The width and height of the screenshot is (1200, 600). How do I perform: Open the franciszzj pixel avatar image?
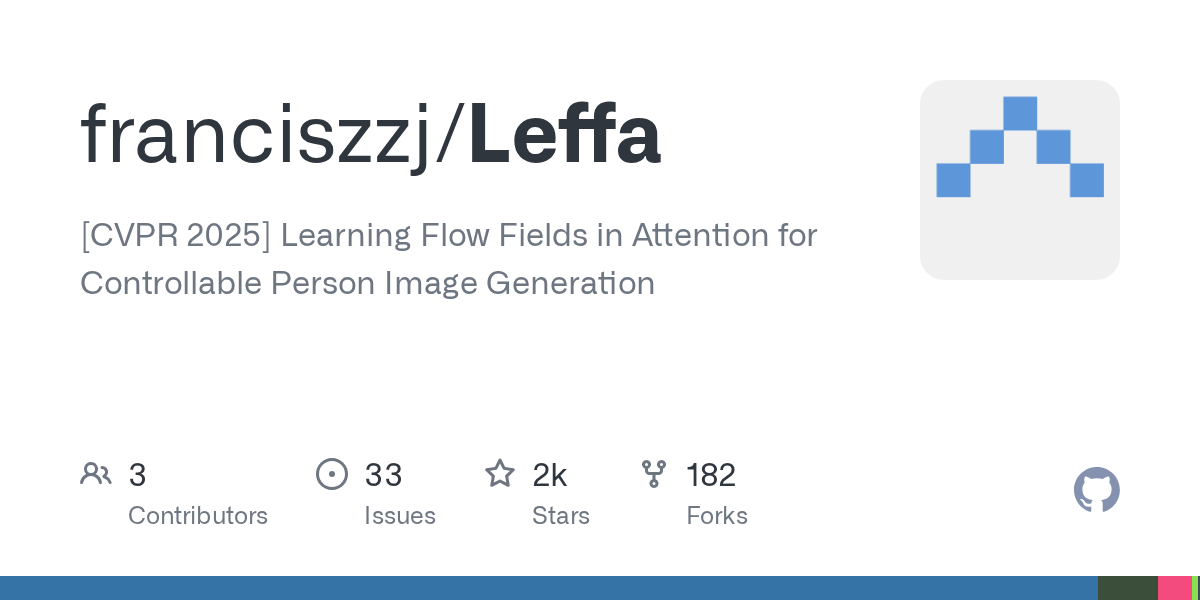point(1019,180)
